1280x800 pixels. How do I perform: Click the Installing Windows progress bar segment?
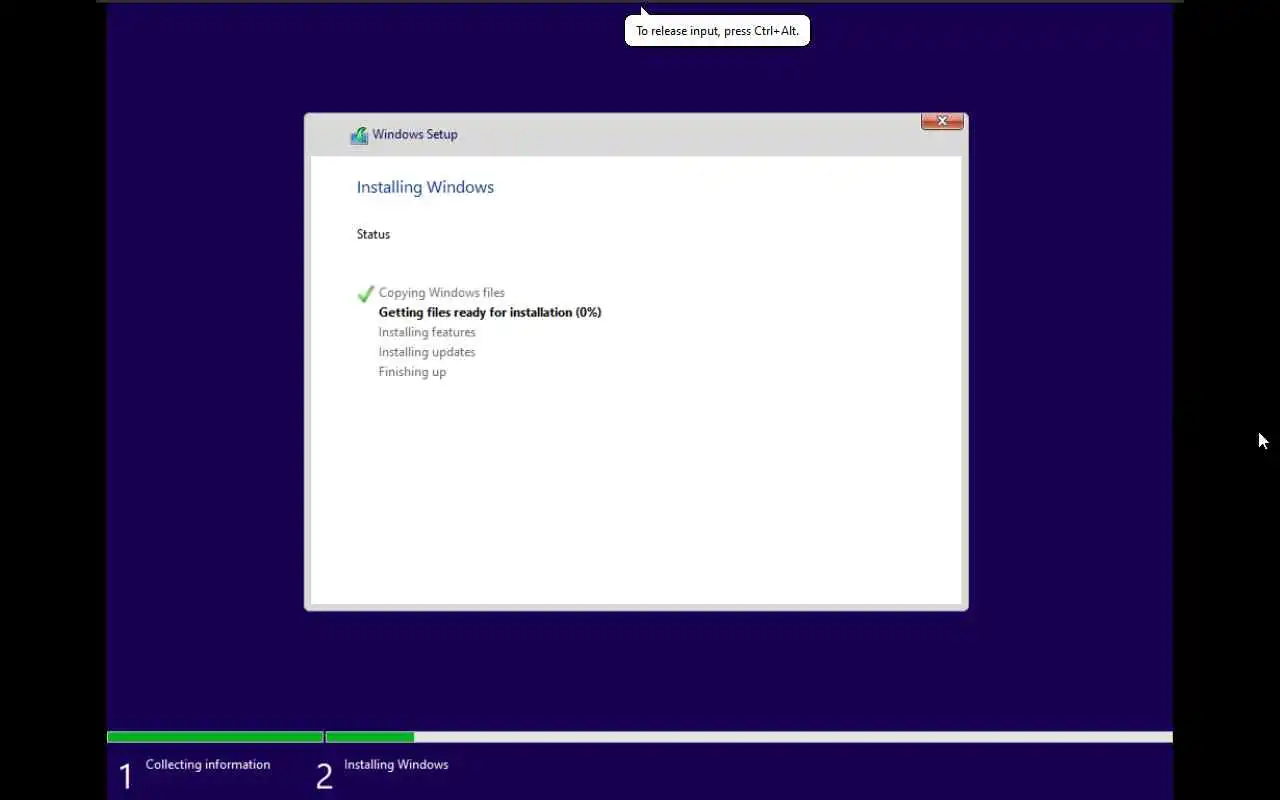pyautogui.click(x=749, y=737)
